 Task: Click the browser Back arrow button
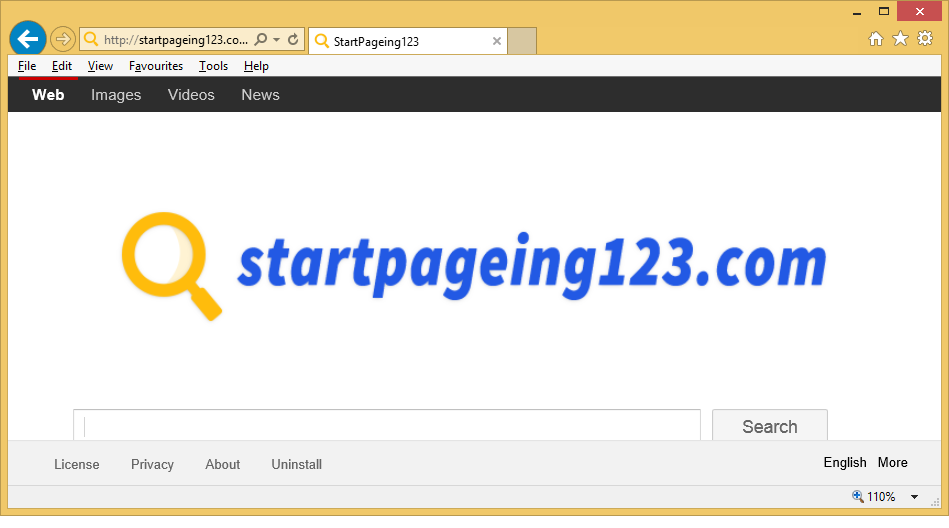coord(28,39)
